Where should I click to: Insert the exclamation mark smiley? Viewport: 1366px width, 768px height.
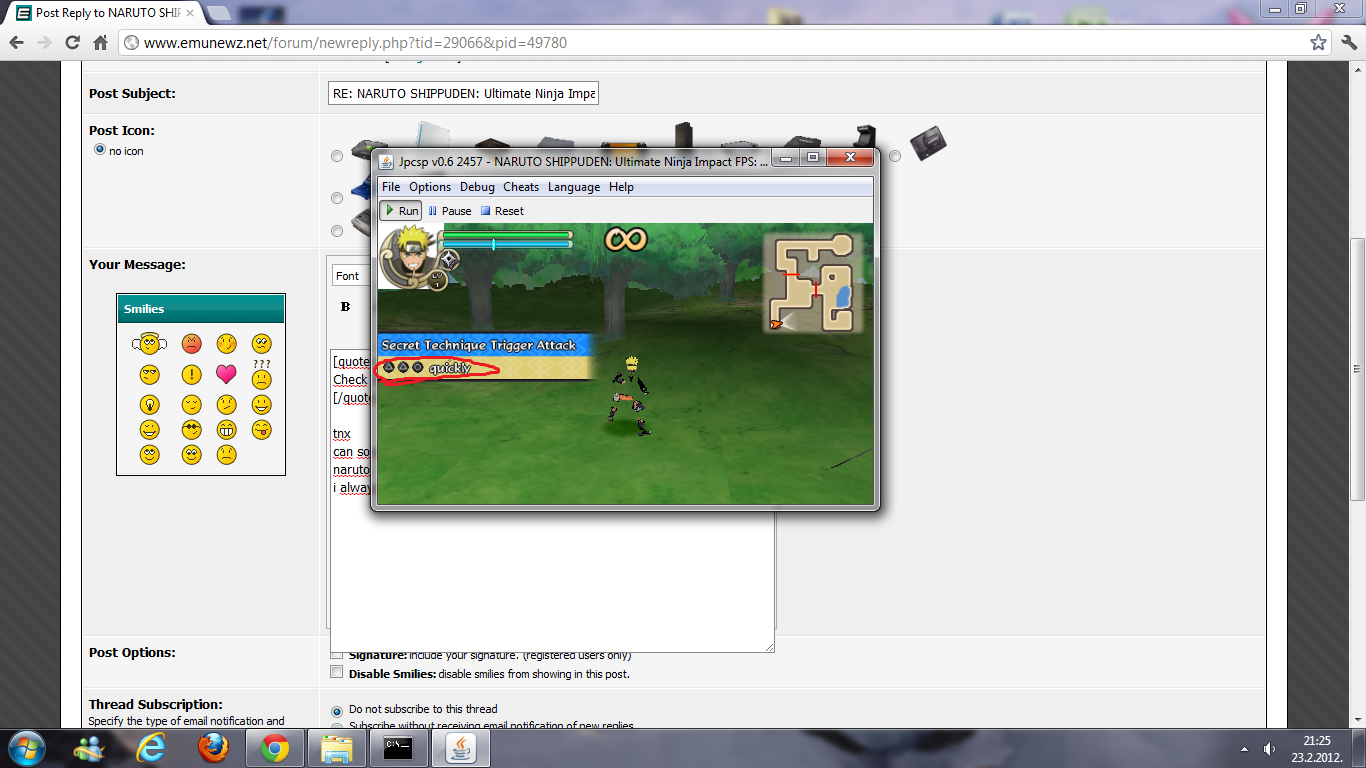(x=192, y=375)
